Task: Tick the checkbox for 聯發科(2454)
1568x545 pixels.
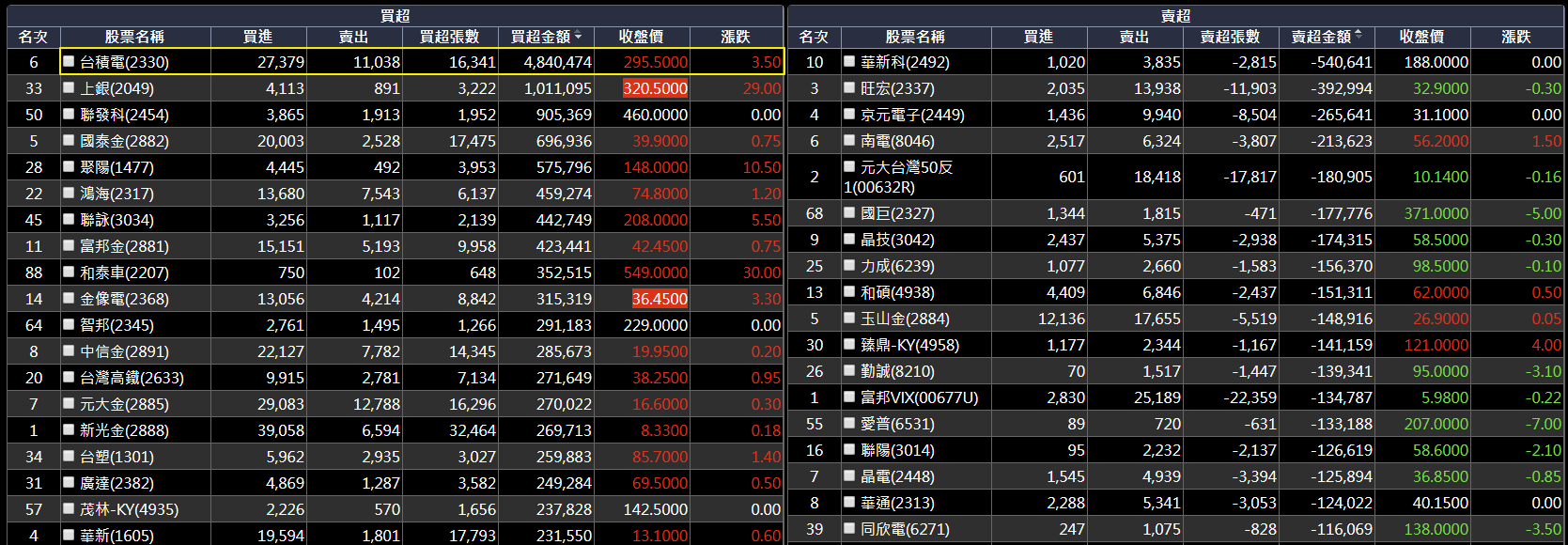Action: pyautogui.click(x=69, y=114)
